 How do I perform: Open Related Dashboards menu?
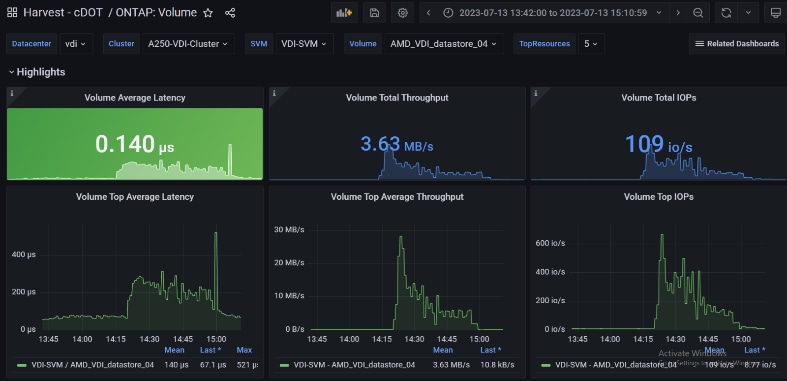pyautogui.click(x=737, y=44)
